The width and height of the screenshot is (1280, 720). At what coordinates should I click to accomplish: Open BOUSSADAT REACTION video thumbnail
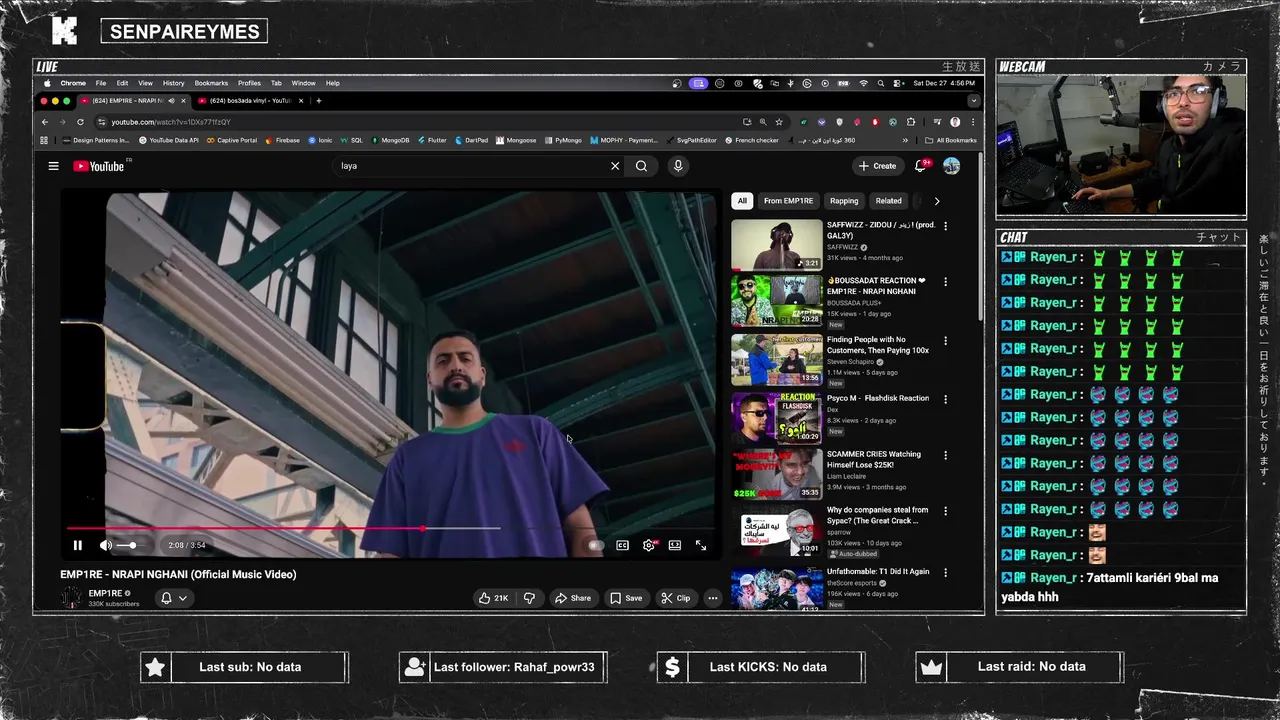point(776,301)
